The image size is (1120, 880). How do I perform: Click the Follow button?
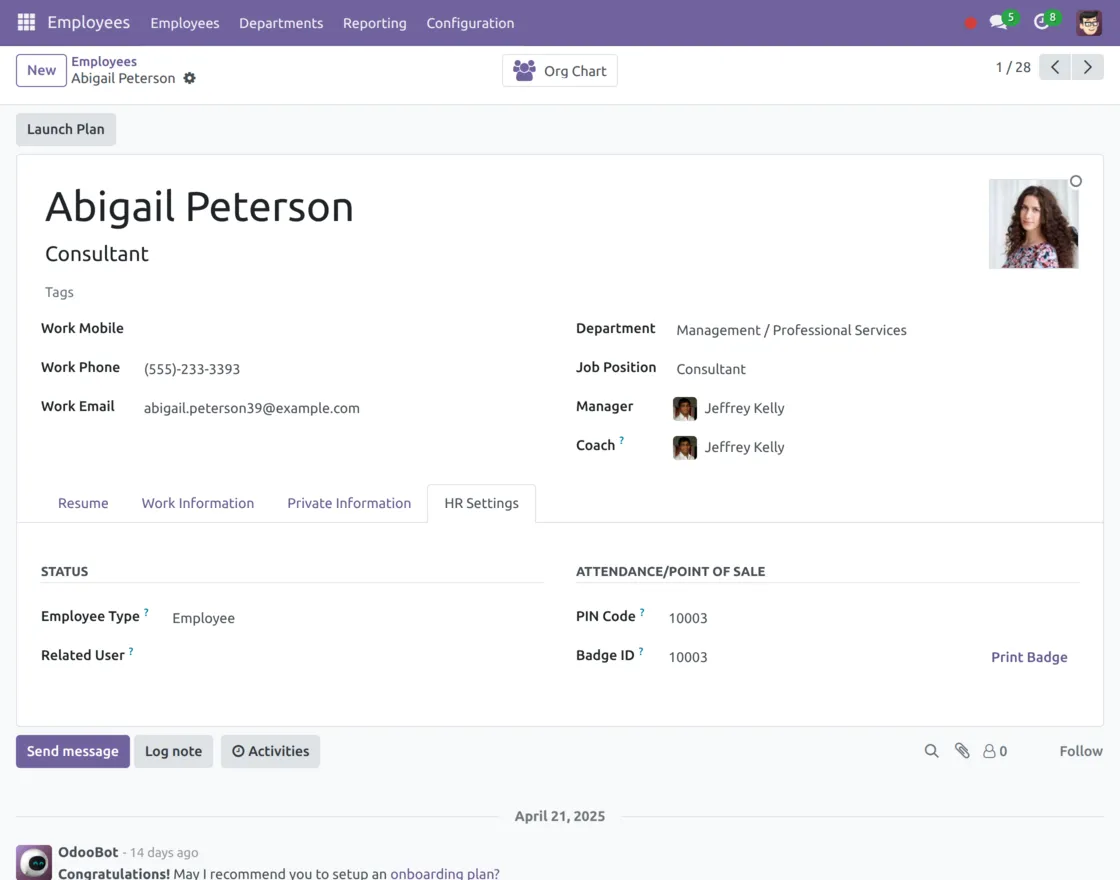tap(1081, 751)
